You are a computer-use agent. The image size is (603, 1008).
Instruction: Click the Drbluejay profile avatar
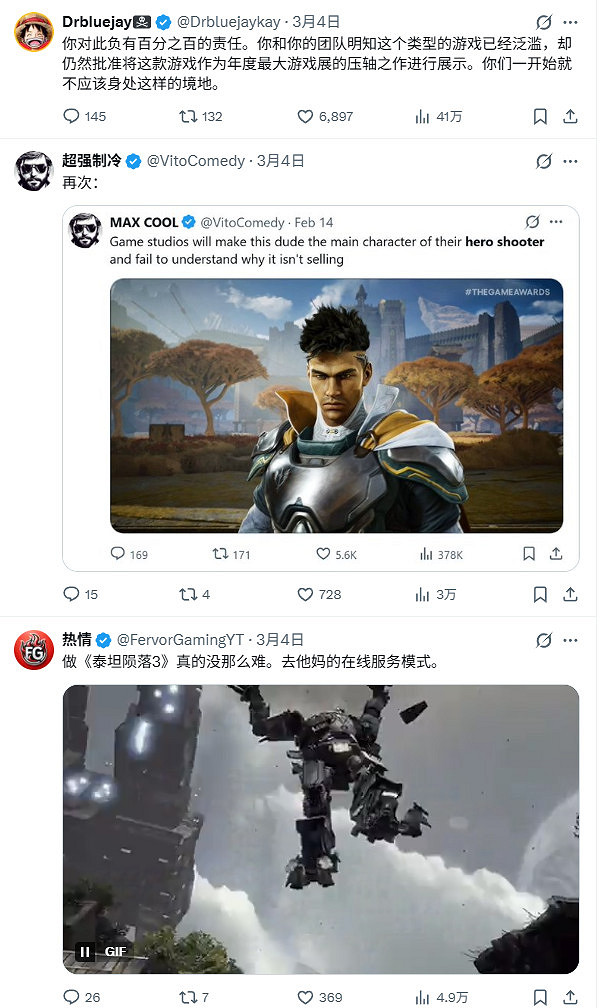tap(33, 32)
